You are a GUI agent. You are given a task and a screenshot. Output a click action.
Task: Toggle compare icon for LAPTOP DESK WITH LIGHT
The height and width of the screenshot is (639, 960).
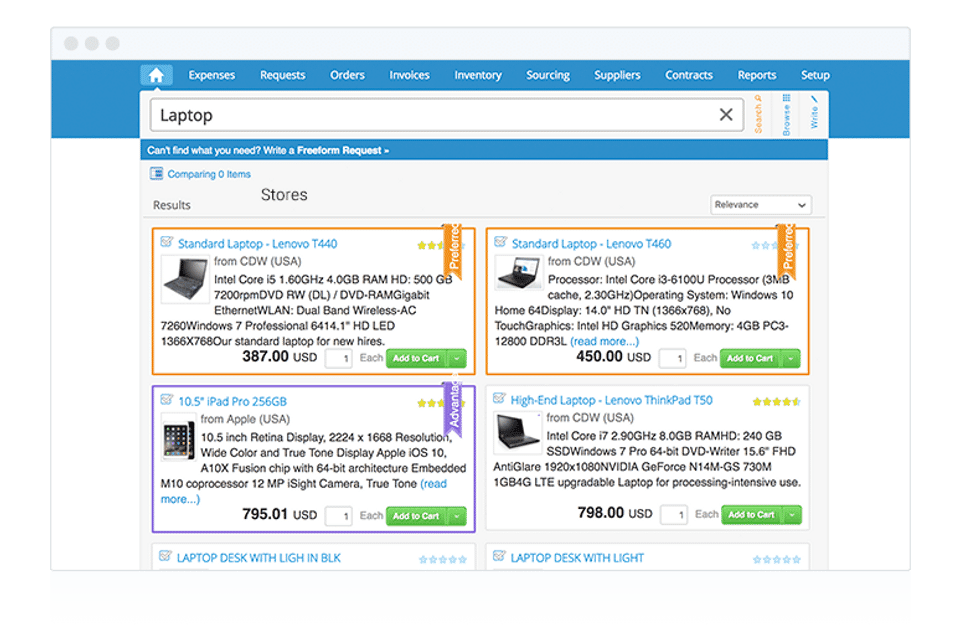click(x=499, y=556)
